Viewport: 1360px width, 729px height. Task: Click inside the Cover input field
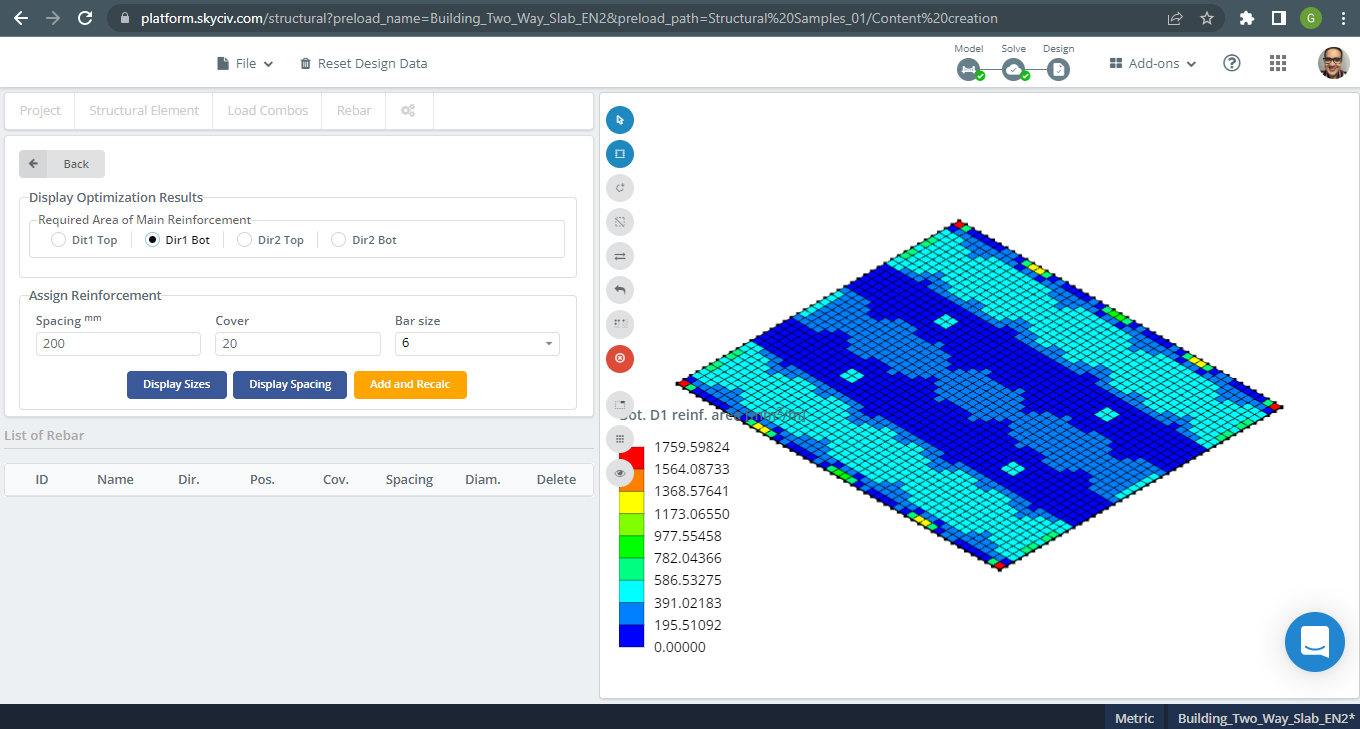[x=297, y=343]
